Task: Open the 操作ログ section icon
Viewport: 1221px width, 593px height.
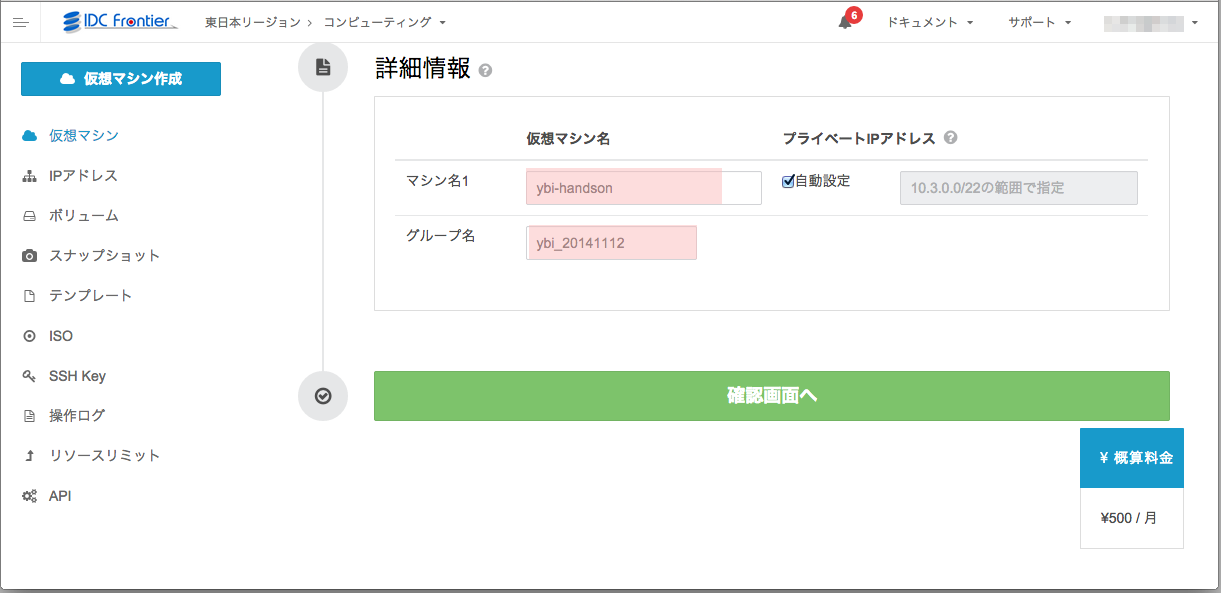Action: [x=31, y=415]
